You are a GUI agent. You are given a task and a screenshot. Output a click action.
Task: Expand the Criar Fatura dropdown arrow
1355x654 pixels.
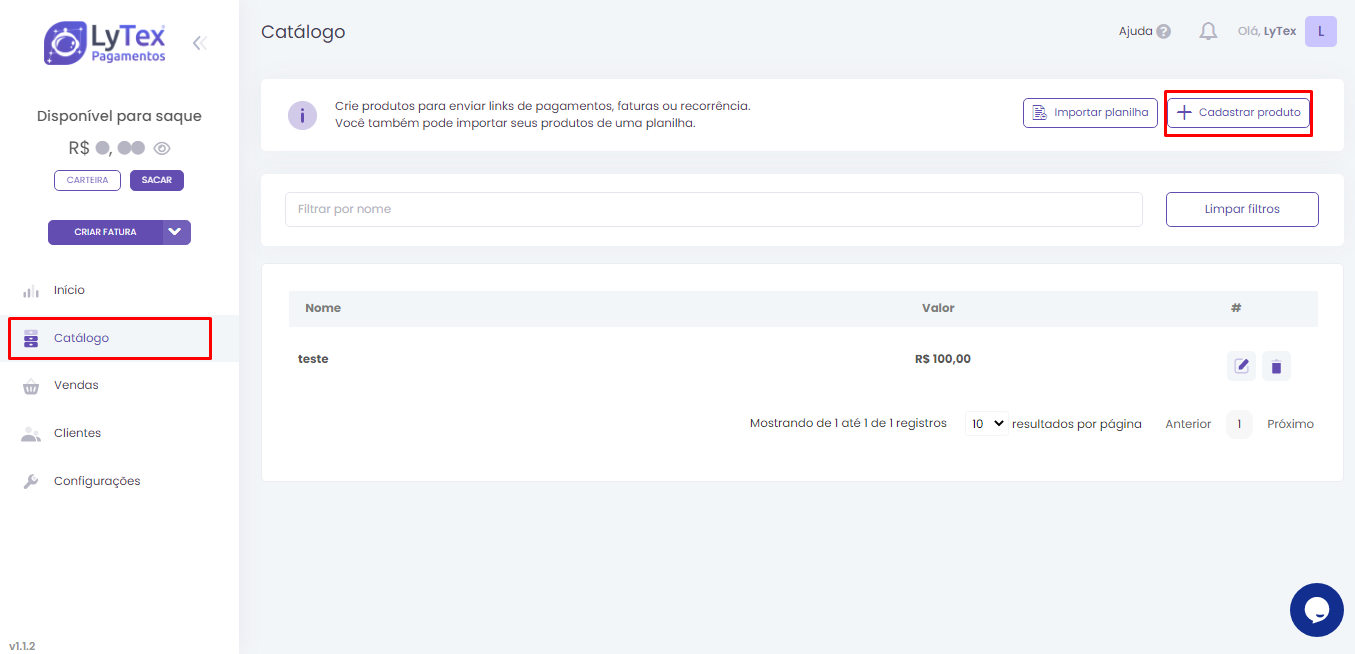pyautogui.click(x=176, y=232)
